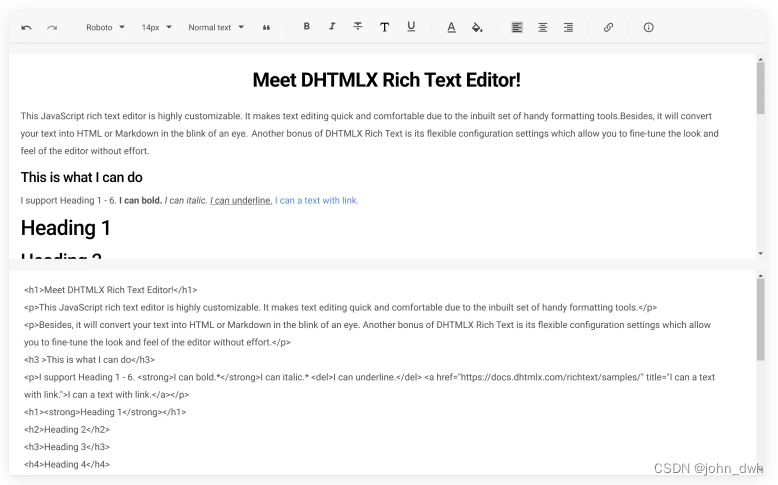The image size is (778, 485).
Task: Click the clear formatting T icon
Action: (x=384, y=27)
